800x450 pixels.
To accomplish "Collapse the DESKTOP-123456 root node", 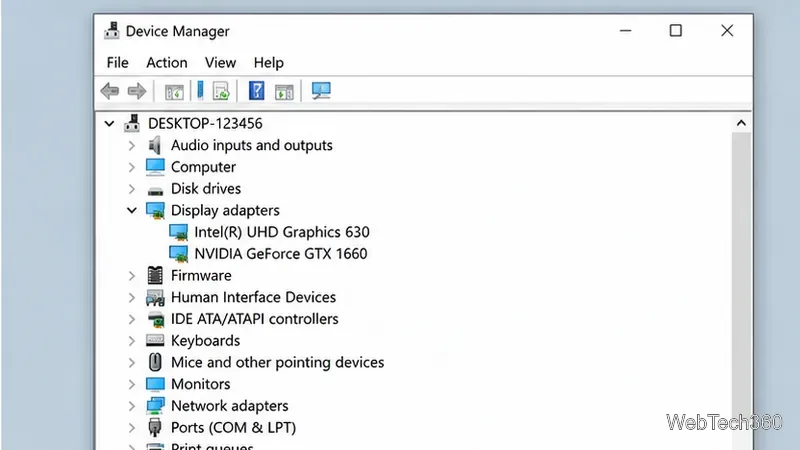I will pyautogui.click(x=109, y=123).
